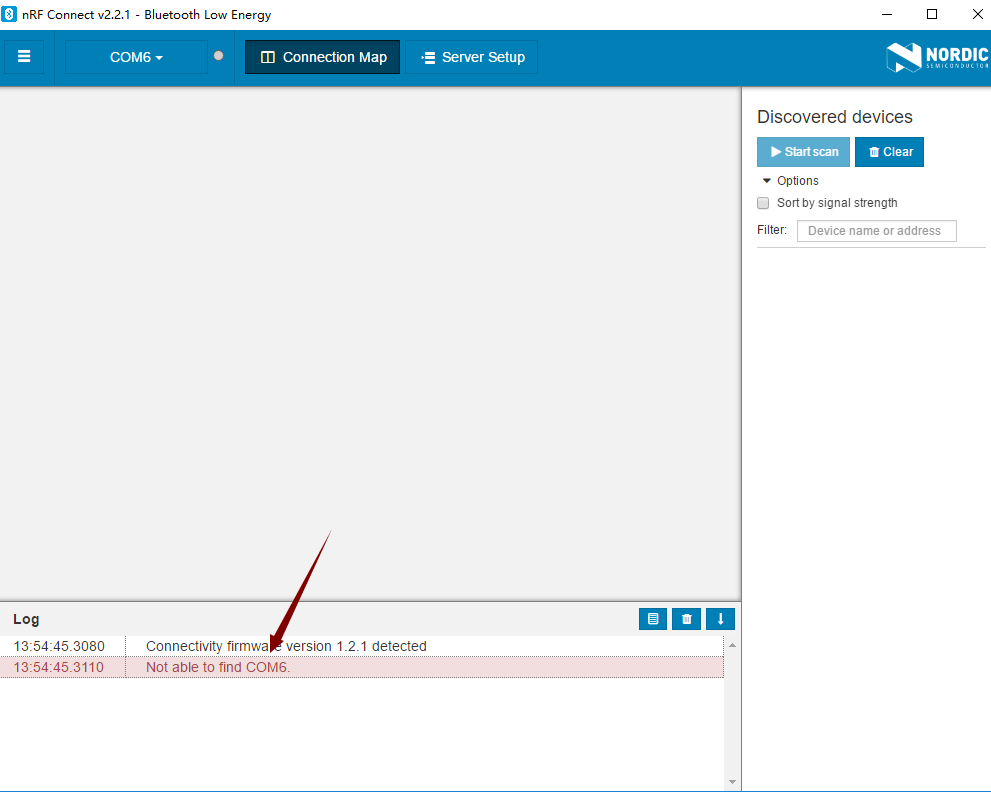The width and height of the screenshot is (991, 792).
Task: Enable Sort by signal strength
Action: click(x=763, y=203)
